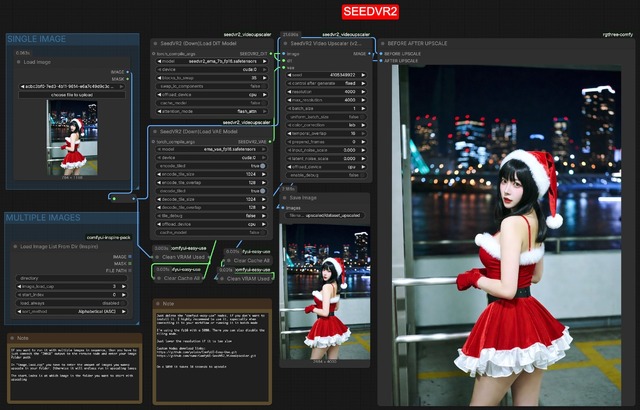
Task: Click the SeedVR2 Load DiT Model node dot
Action: 155,44
